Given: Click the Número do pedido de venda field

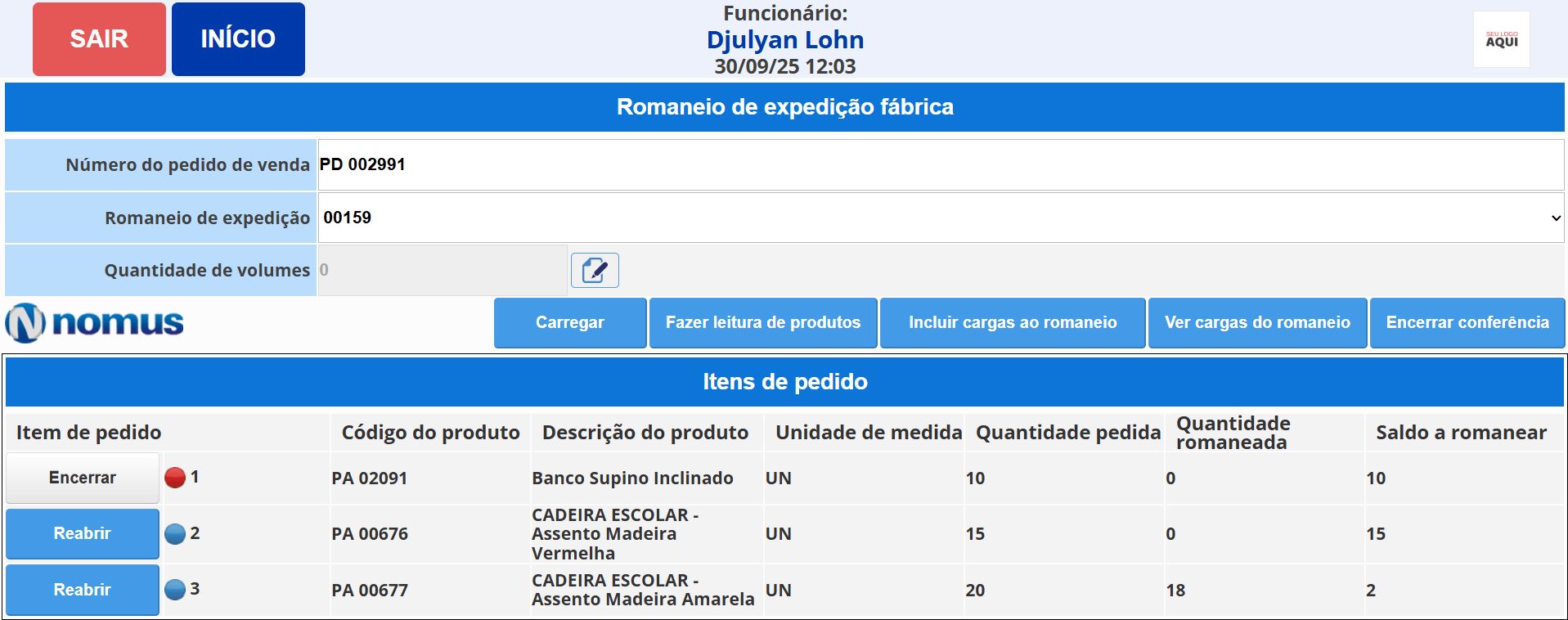Looking at the screenshot, I should click(x=941, y=164).
